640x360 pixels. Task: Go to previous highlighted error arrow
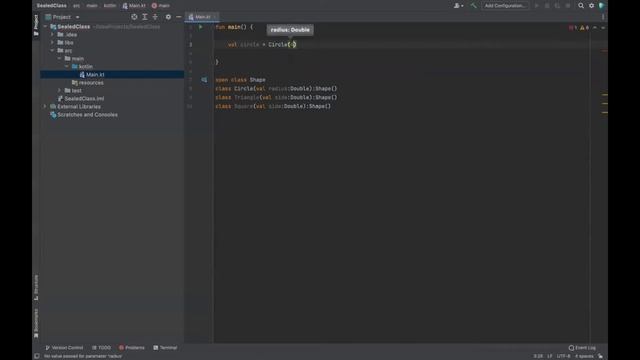click(595, 28)
